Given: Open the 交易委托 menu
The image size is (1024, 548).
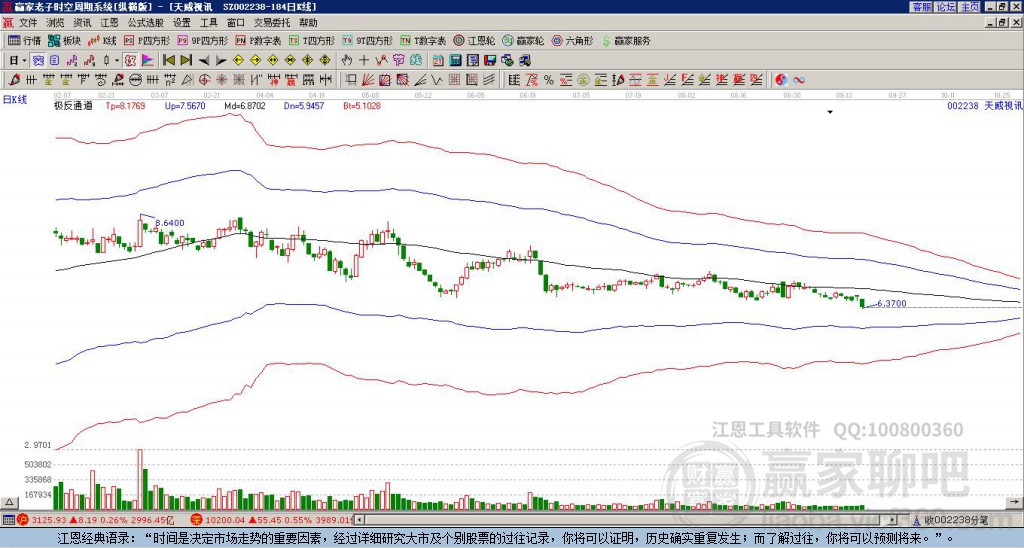Looking at the screenshot, I should pyautogui.click(x=272, y=23).
